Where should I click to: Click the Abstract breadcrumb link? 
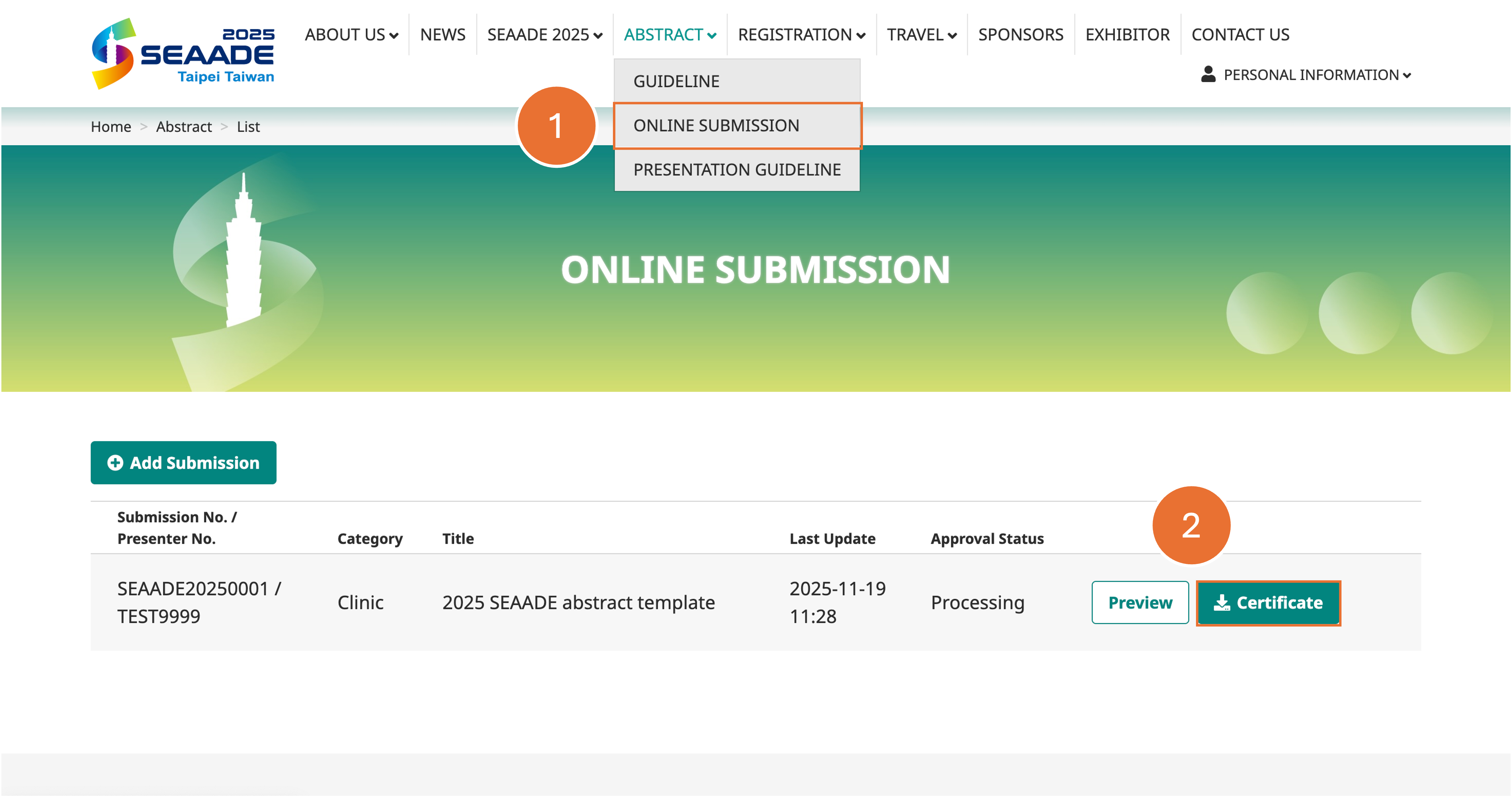point(184,127)
